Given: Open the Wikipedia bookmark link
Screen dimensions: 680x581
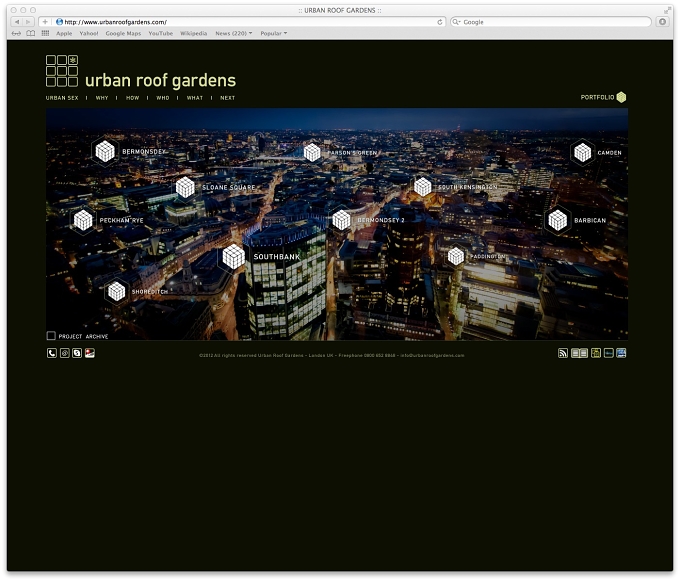Looking at the screenshot, I should coord(193,33).
